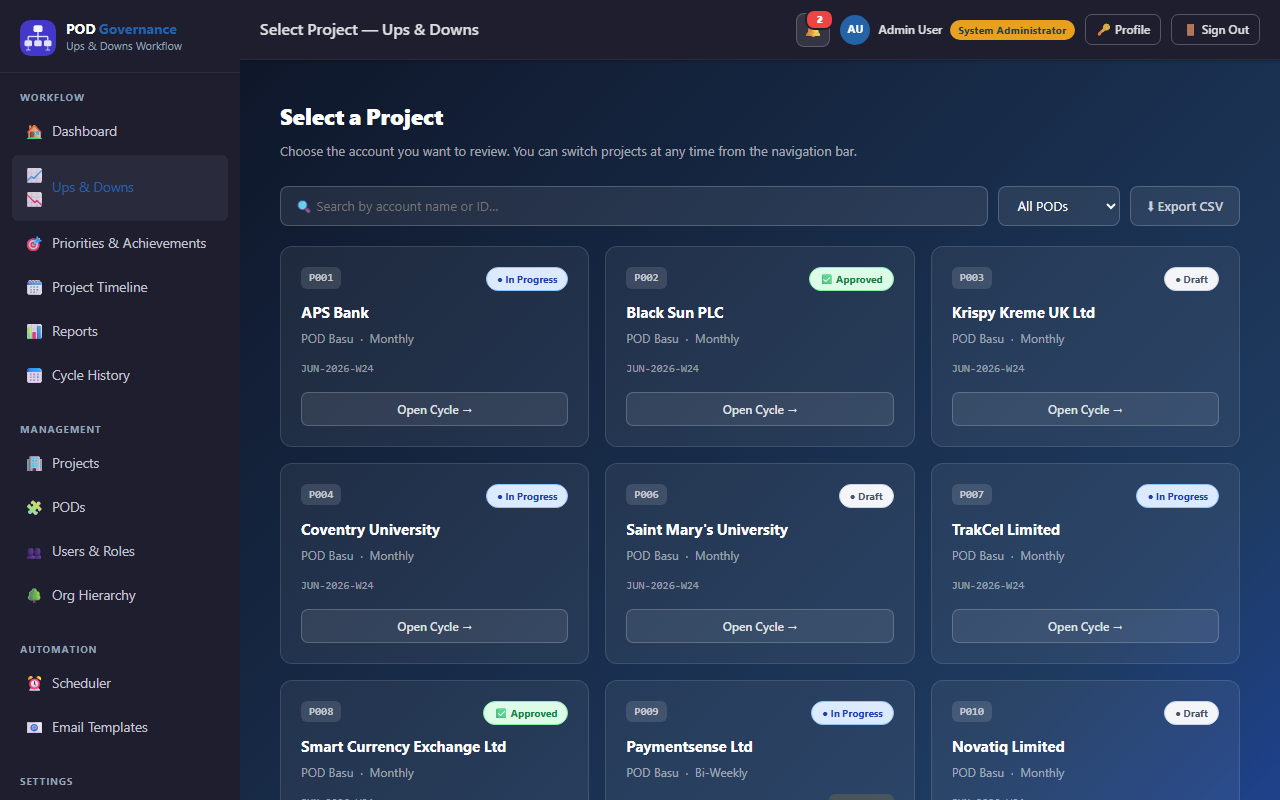The height and width of the screenshot is (800, 1280).
Task: Click Draft badge on Krispy Kreme card
Action: point(1191,279)
